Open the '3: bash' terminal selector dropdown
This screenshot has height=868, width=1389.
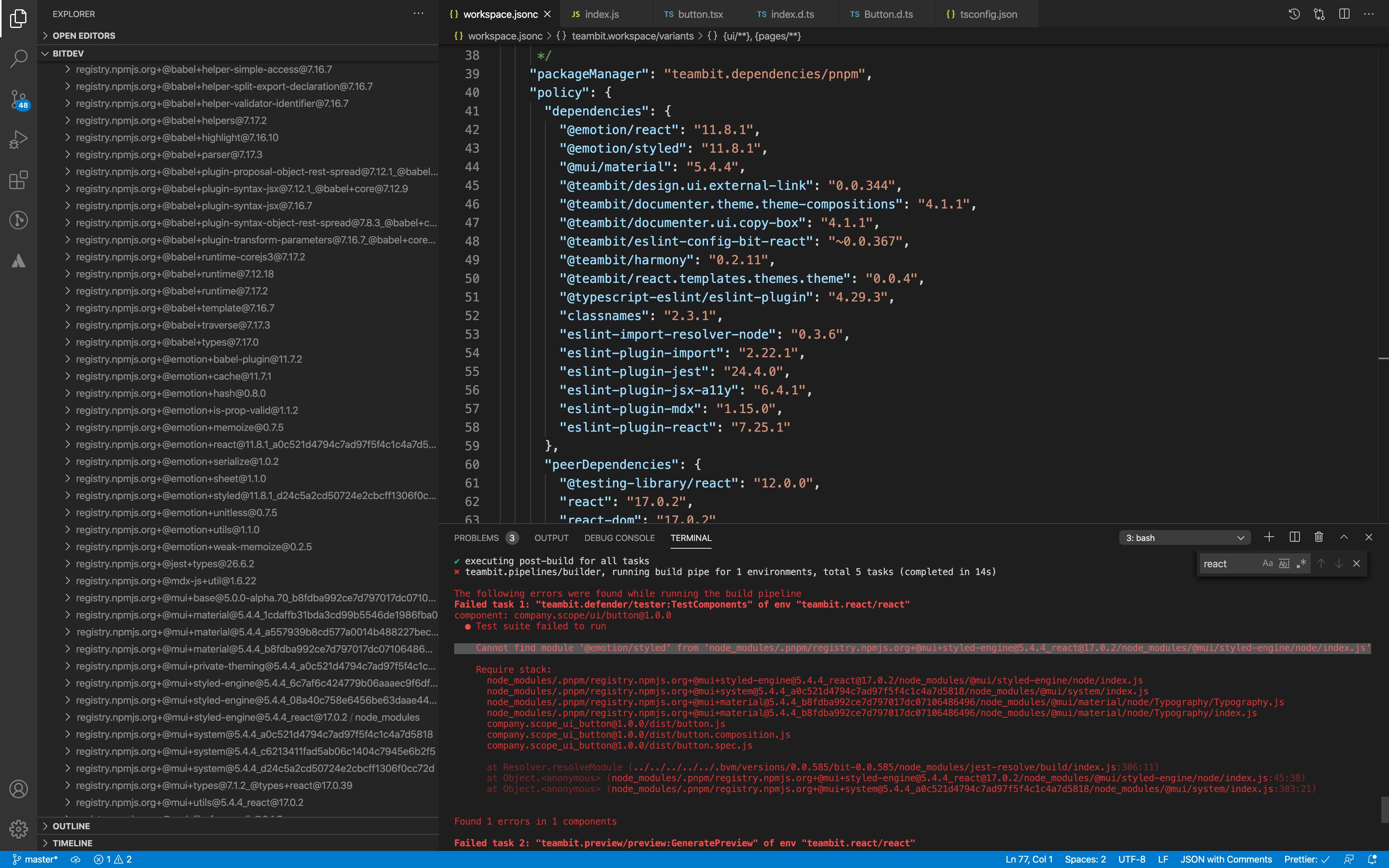tap(1184, 537)
